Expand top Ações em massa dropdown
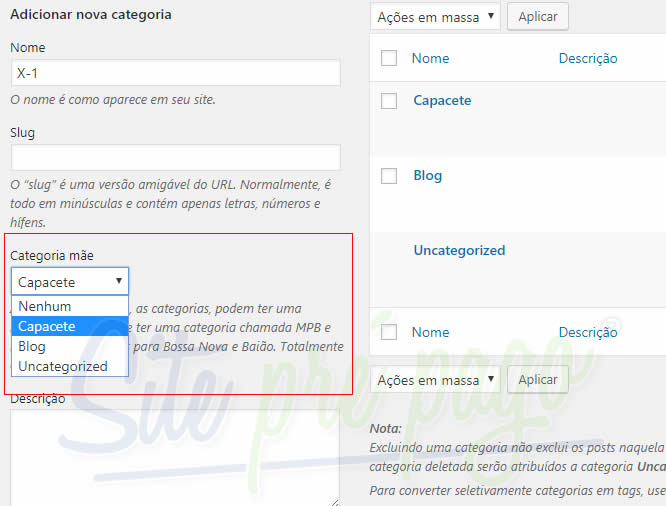 435,17
